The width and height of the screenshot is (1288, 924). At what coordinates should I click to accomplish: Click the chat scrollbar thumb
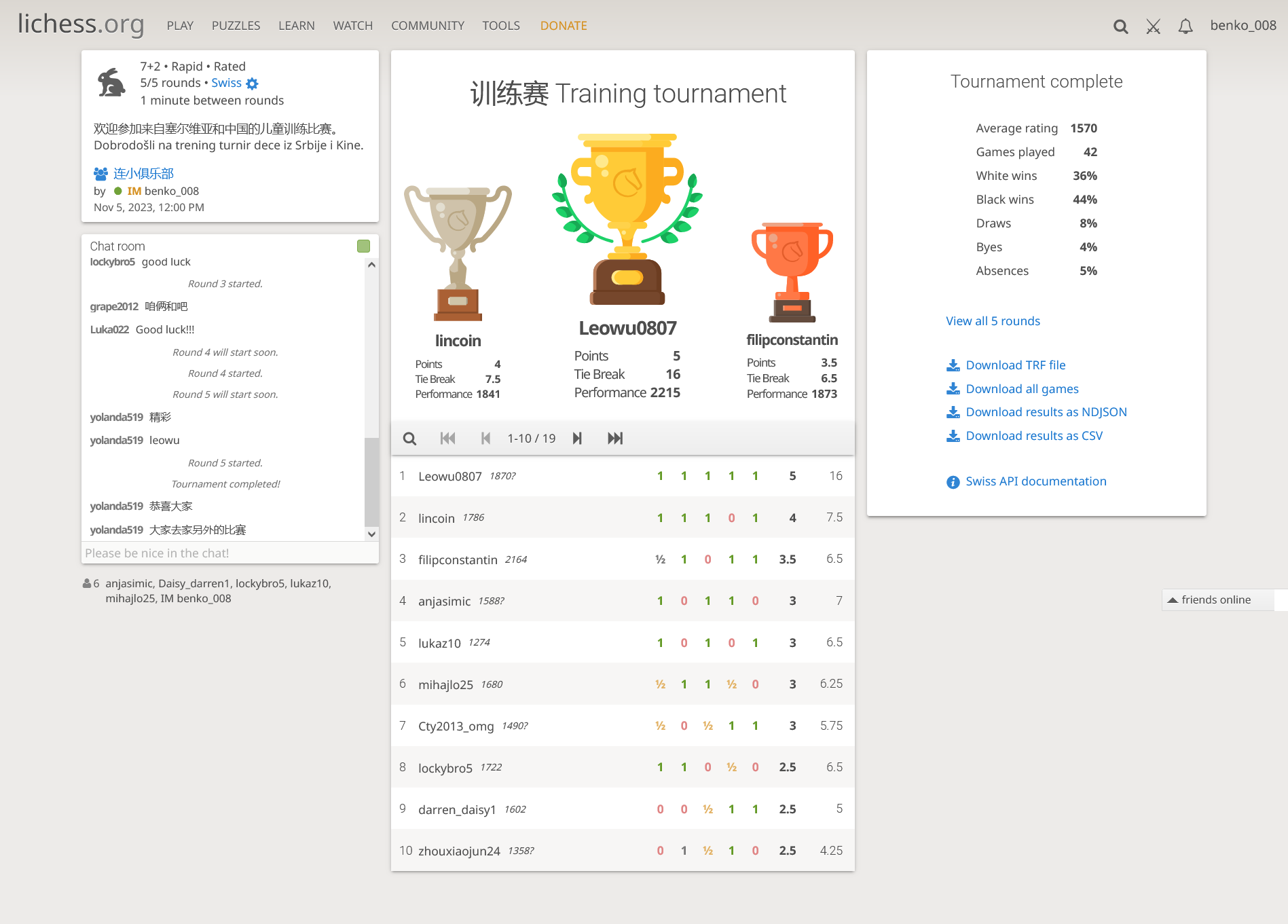(371, 482)
